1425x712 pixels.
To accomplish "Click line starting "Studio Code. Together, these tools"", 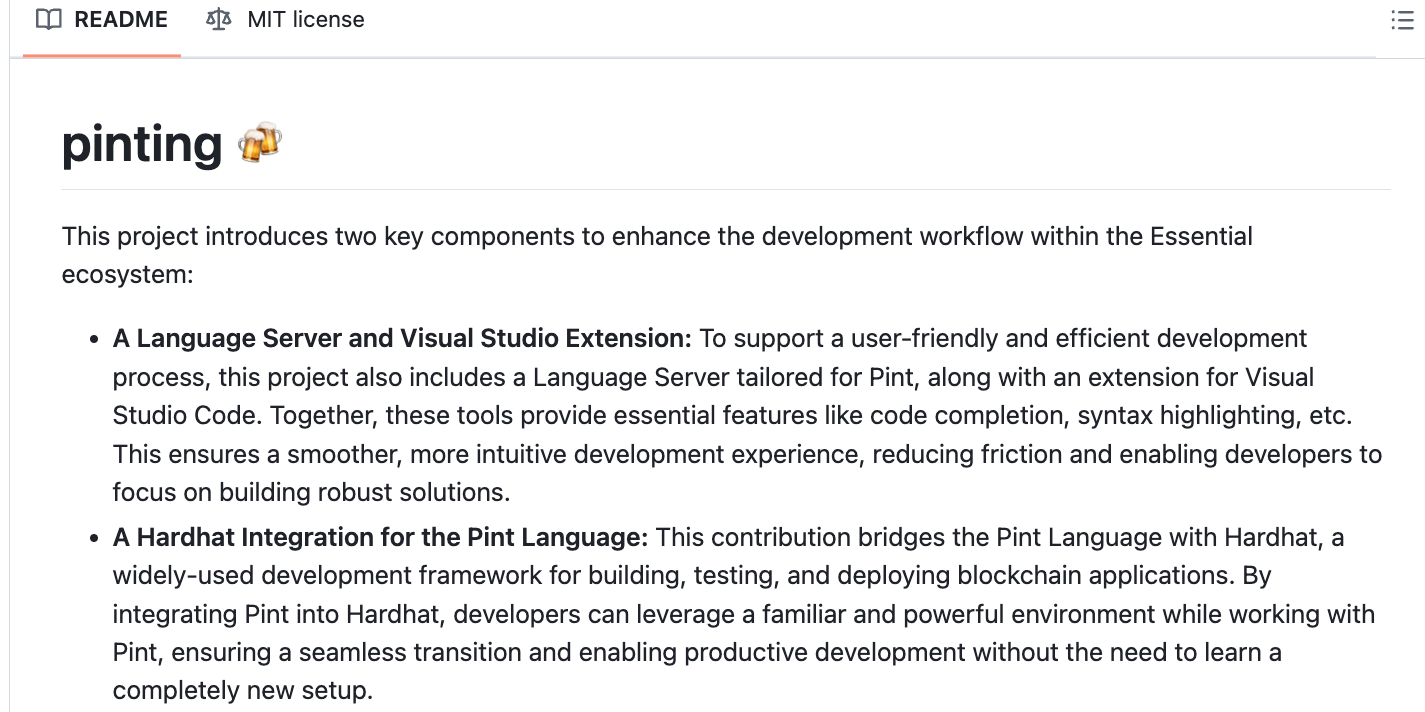I will 732,415.
